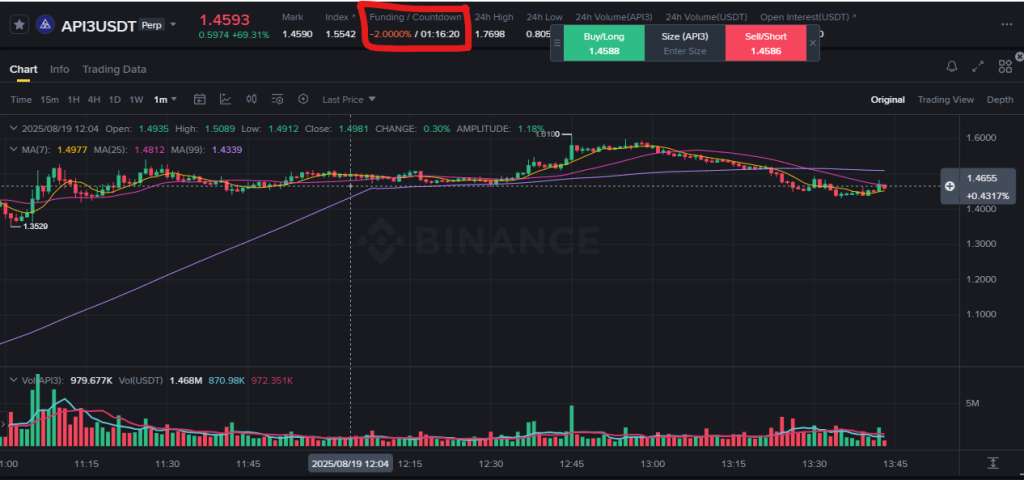1024x480 pixels.
Task: Expand chart to fullscreen
Action: pos(978,66)
